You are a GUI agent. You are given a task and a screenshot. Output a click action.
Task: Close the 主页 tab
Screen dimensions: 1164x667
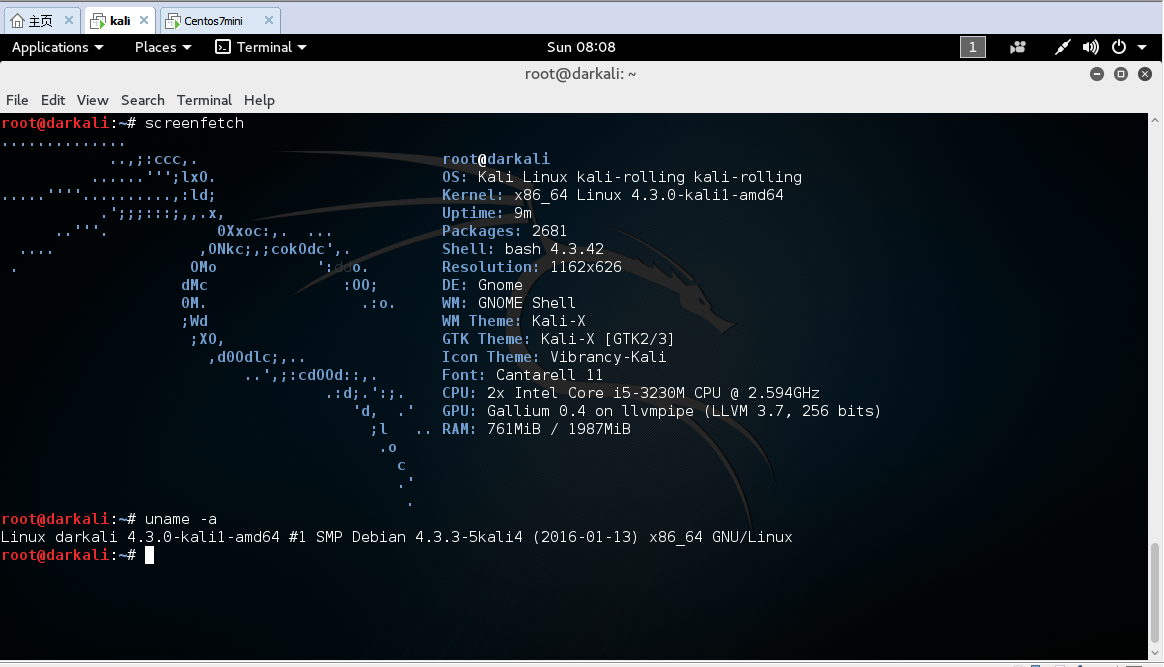click(69, 20)
